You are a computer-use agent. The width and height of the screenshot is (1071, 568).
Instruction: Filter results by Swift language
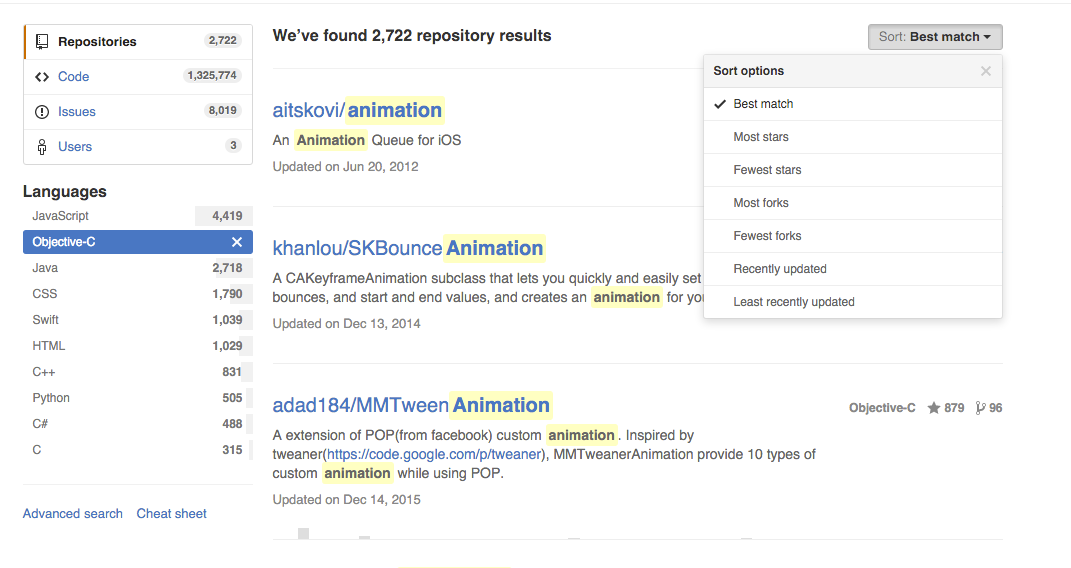point(46,320)
